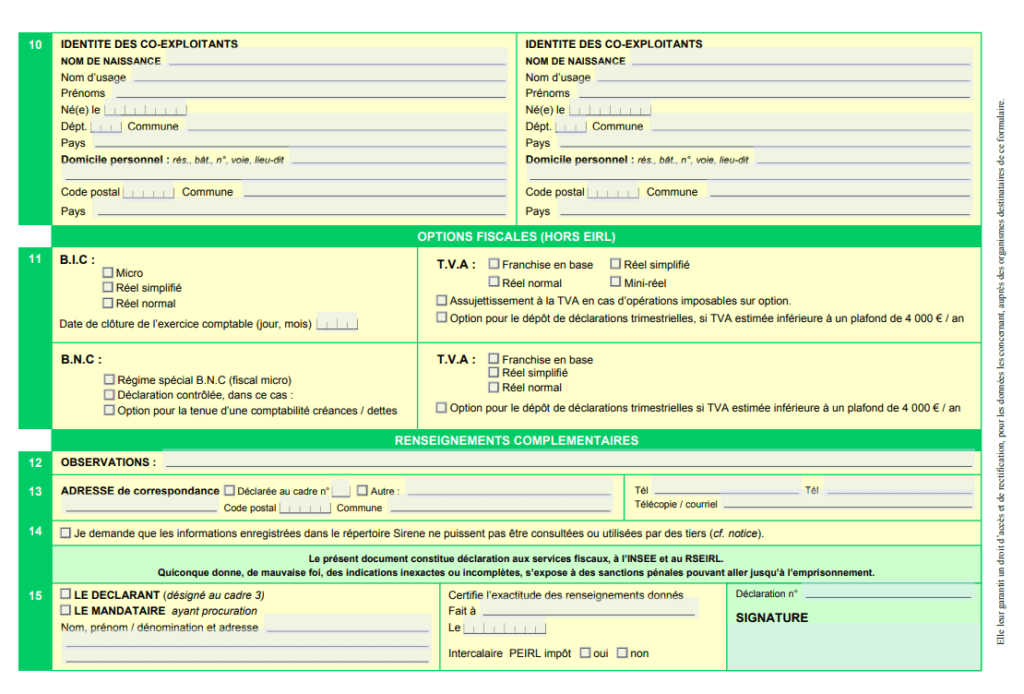Click the date de clôture exercice field
This screenshot has width=1024, height=694.
point(337,324)
